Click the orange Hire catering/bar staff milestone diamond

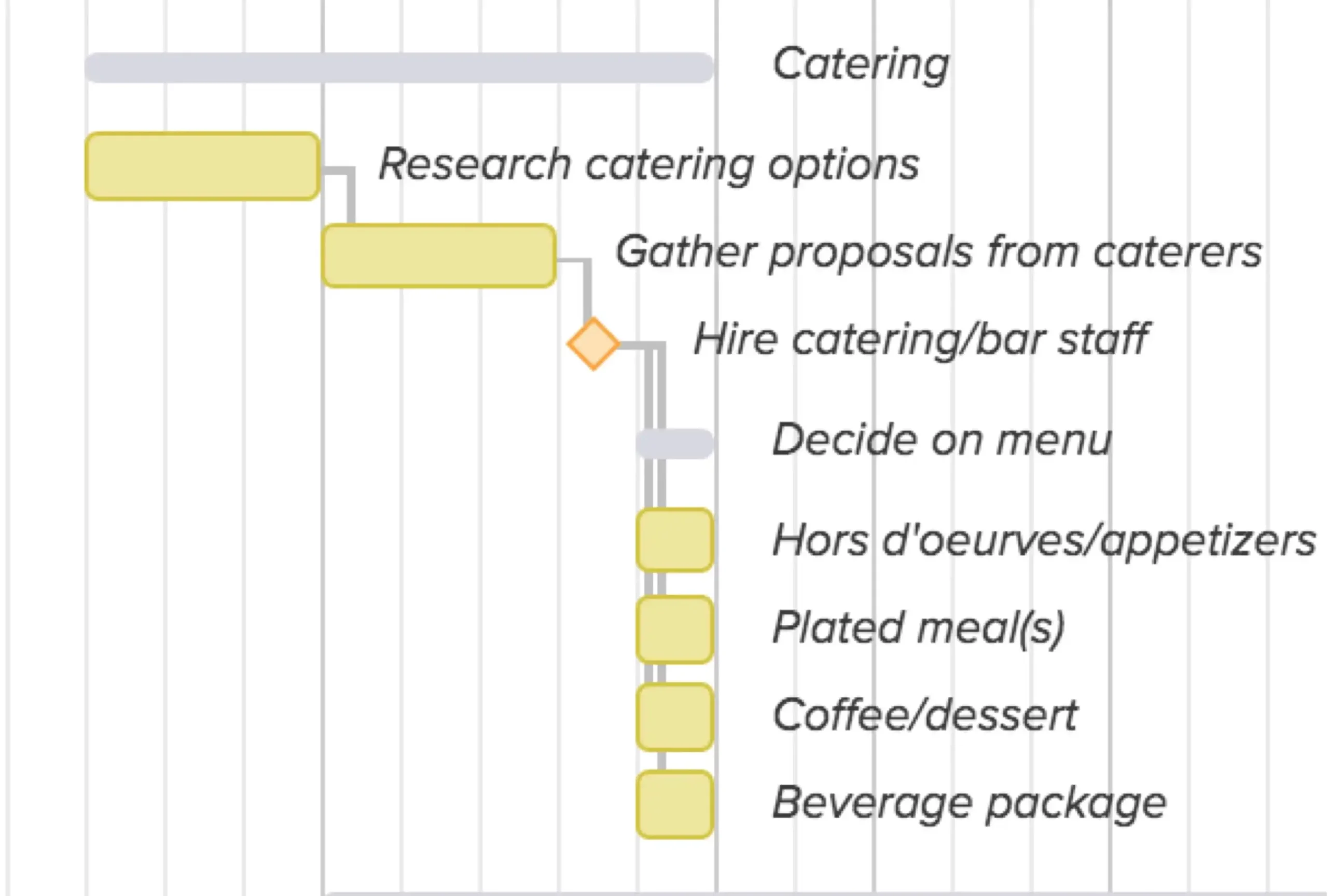tap(593, 344)
